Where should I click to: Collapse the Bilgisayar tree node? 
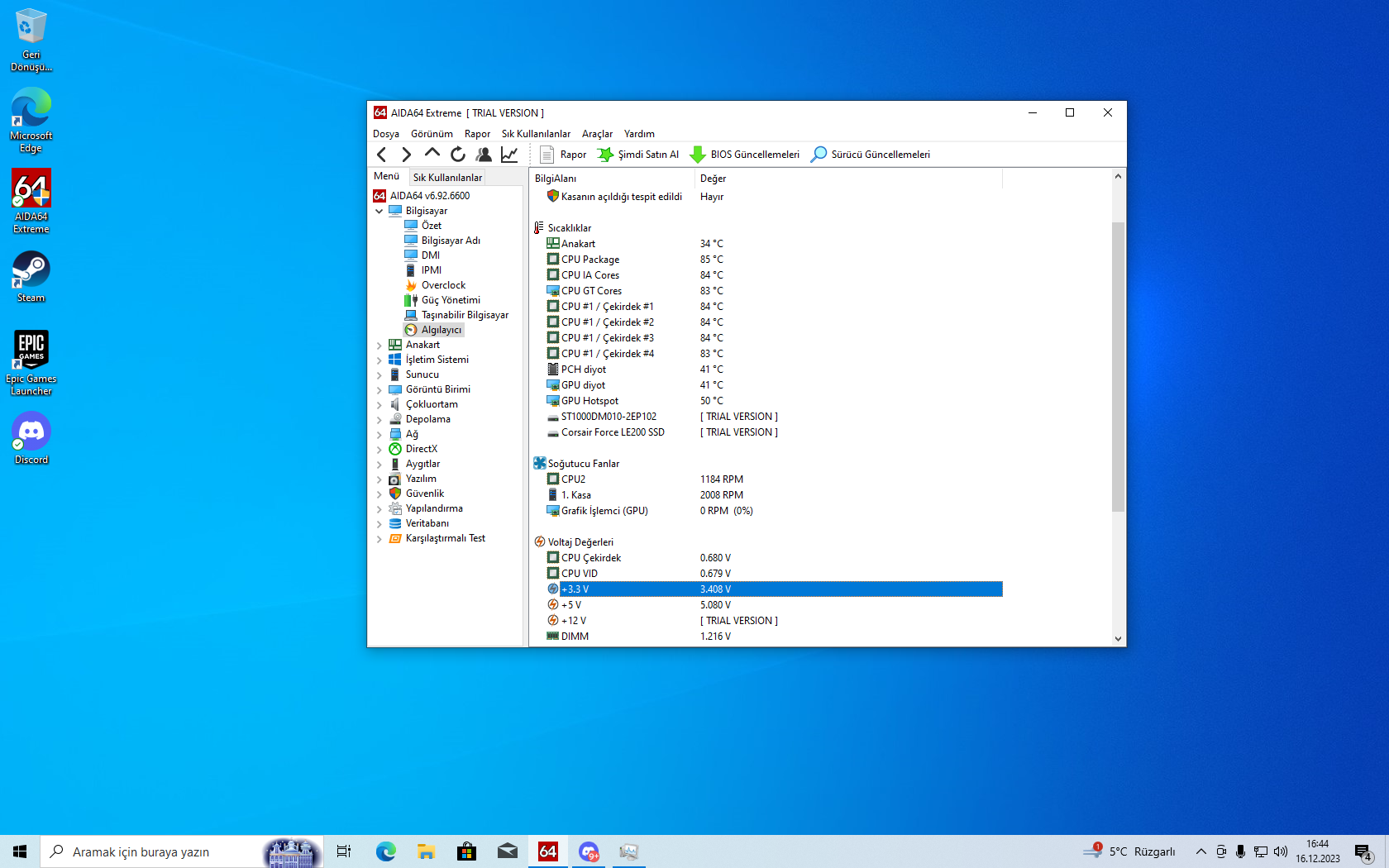(379, 212)
